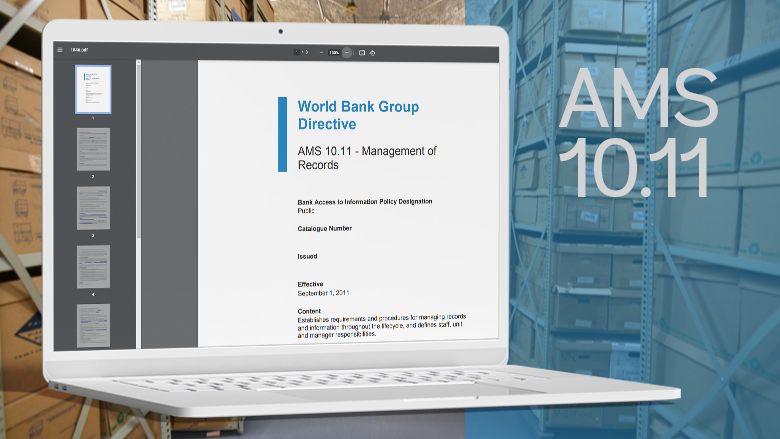Click 'AMS 10.11 - Management of Records' title

tap(367, 158)
